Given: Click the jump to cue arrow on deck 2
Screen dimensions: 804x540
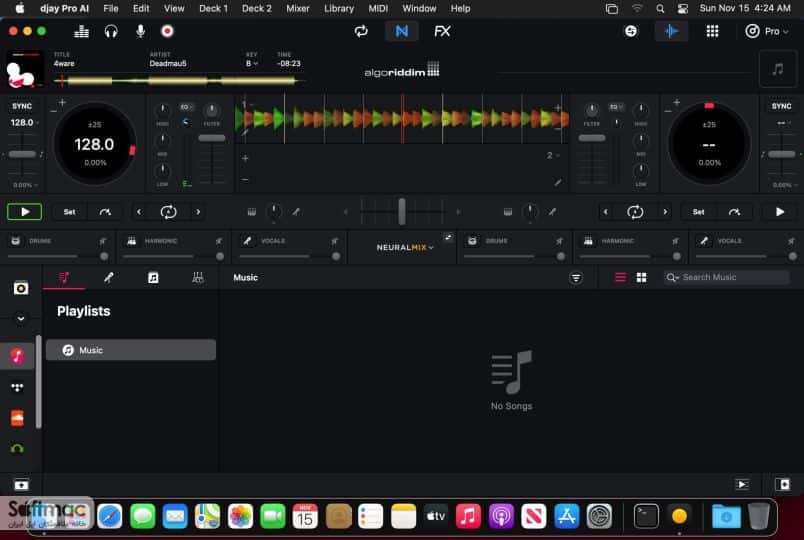Looking at the screenshot, I should point(734,212).
